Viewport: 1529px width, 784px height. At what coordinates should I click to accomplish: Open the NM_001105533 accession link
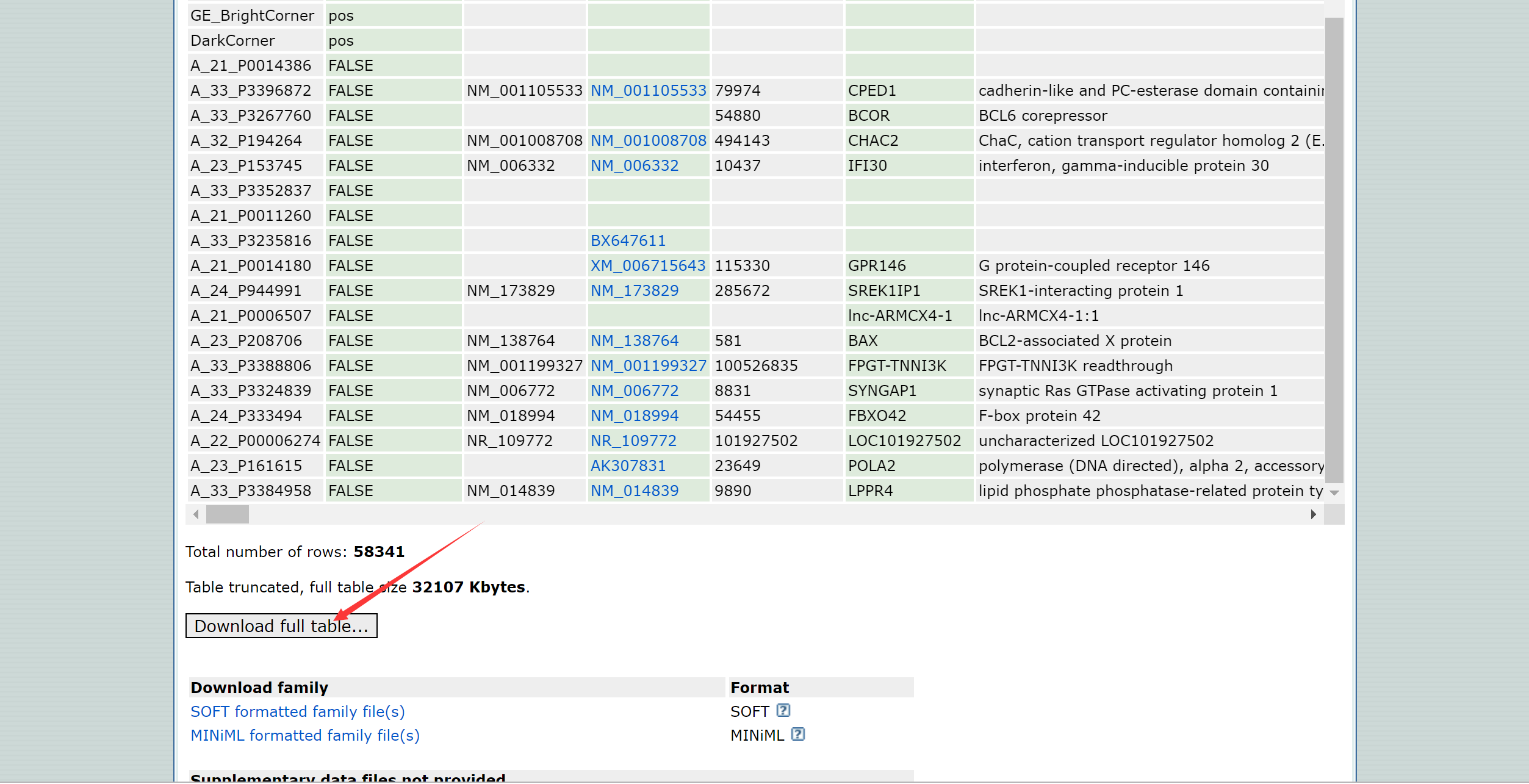click(648, 91)
